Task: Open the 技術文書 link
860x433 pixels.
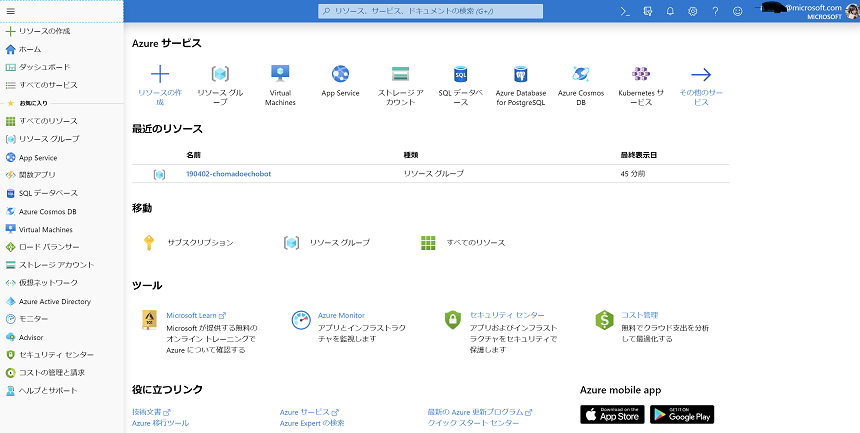Action: [x=151, y=412]
